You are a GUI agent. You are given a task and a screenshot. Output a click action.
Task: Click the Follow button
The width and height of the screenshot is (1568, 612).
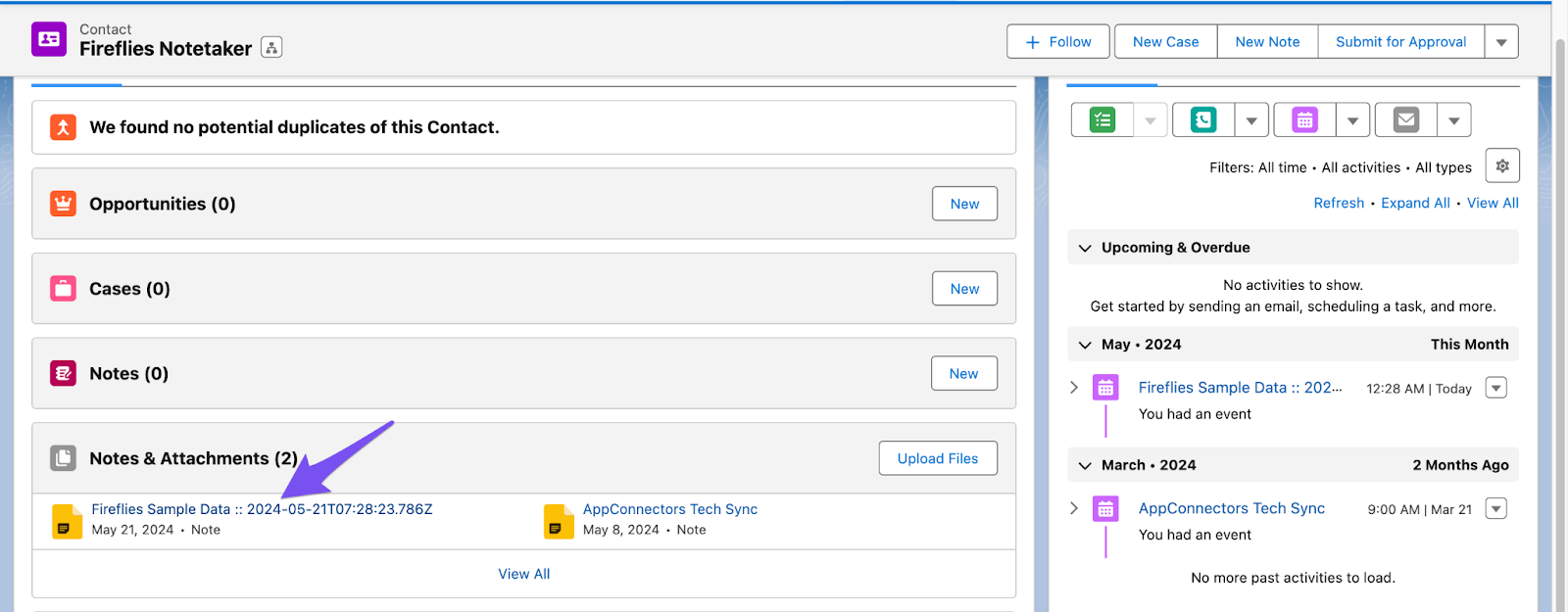tap(1058, 42)
